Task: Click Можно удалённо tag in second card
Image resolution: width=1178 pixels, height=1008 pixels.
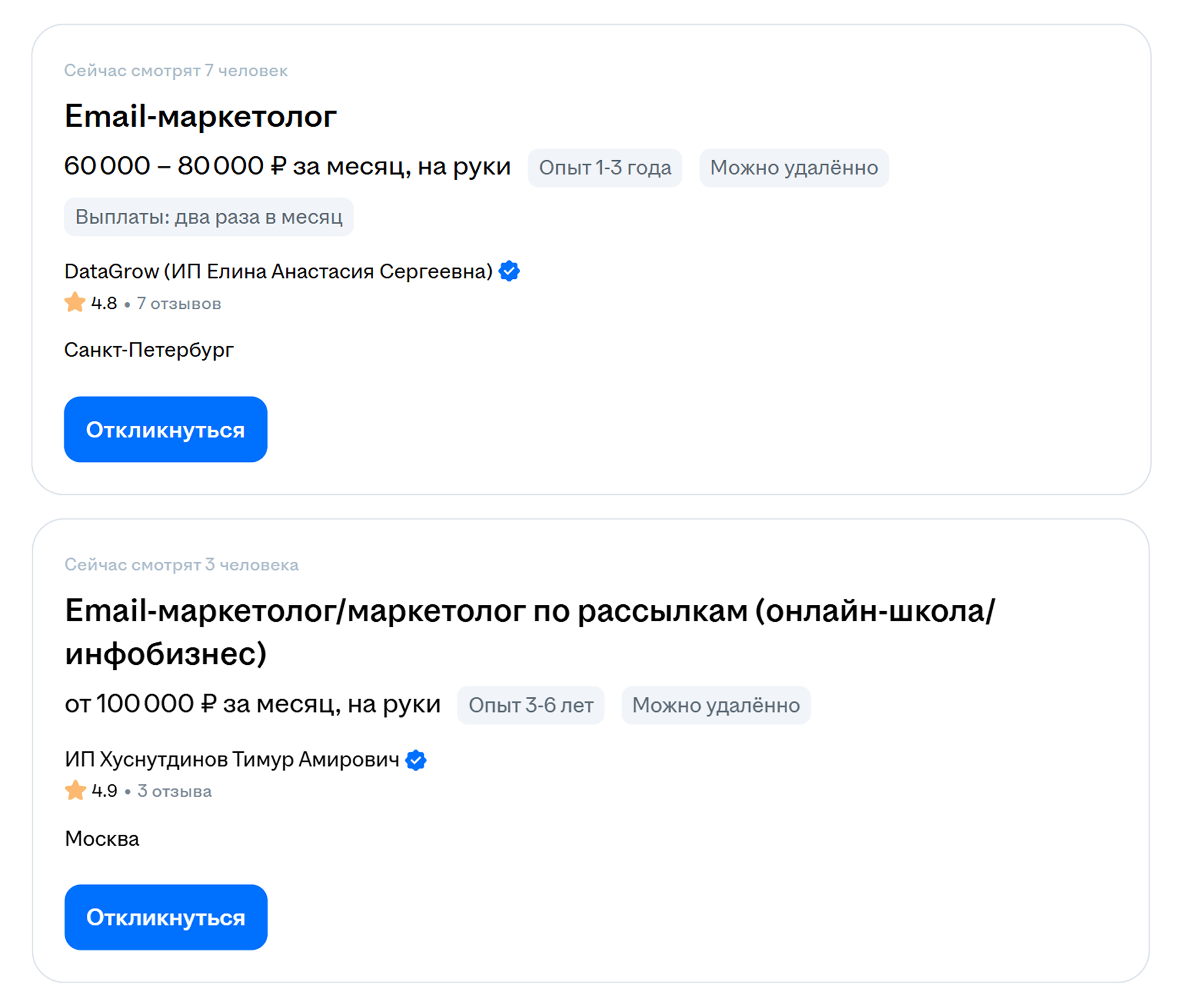Action: click(x=716, y=705)
